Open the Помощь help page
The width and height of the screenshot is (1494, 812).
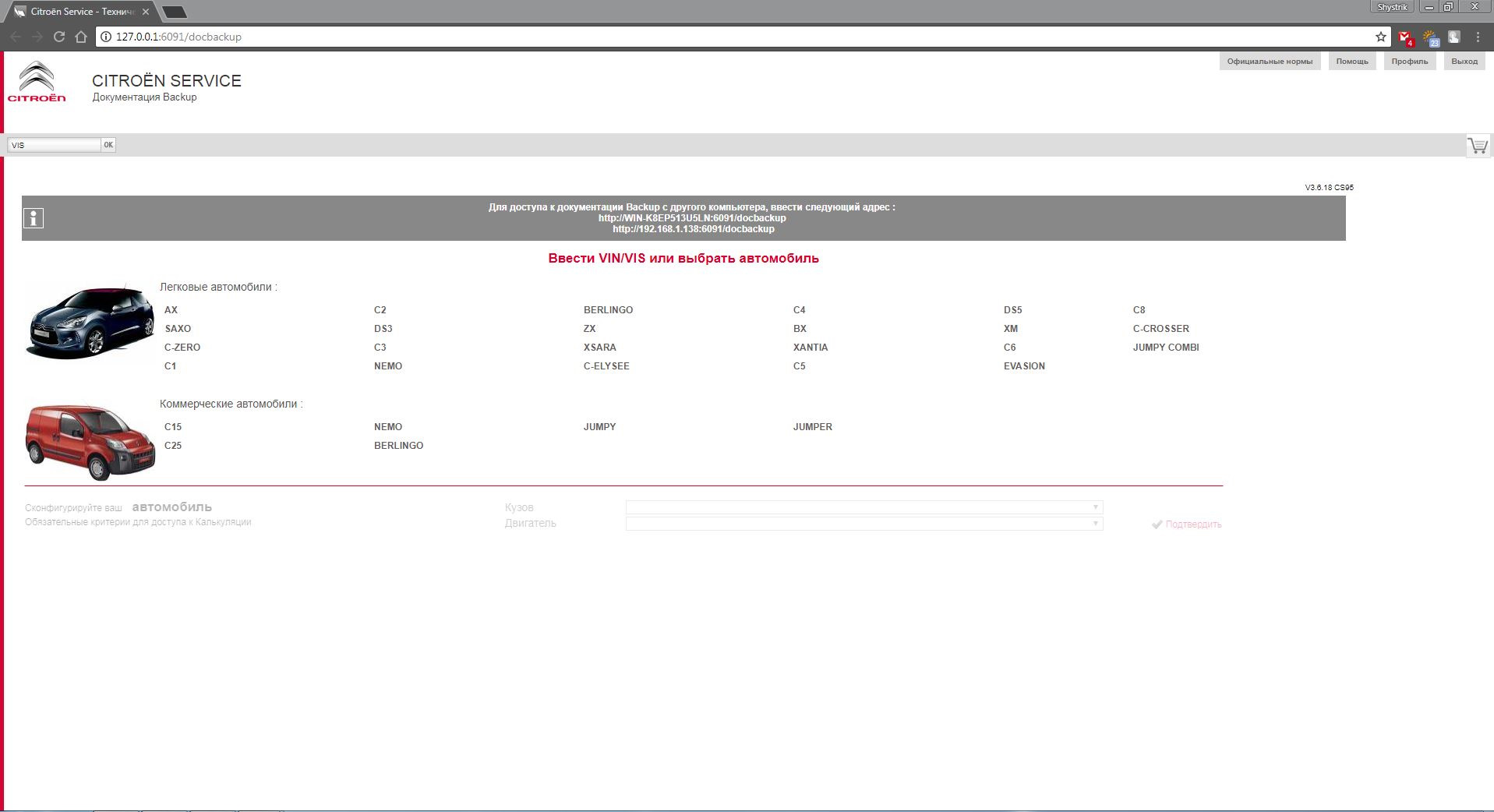(1352, 62)
